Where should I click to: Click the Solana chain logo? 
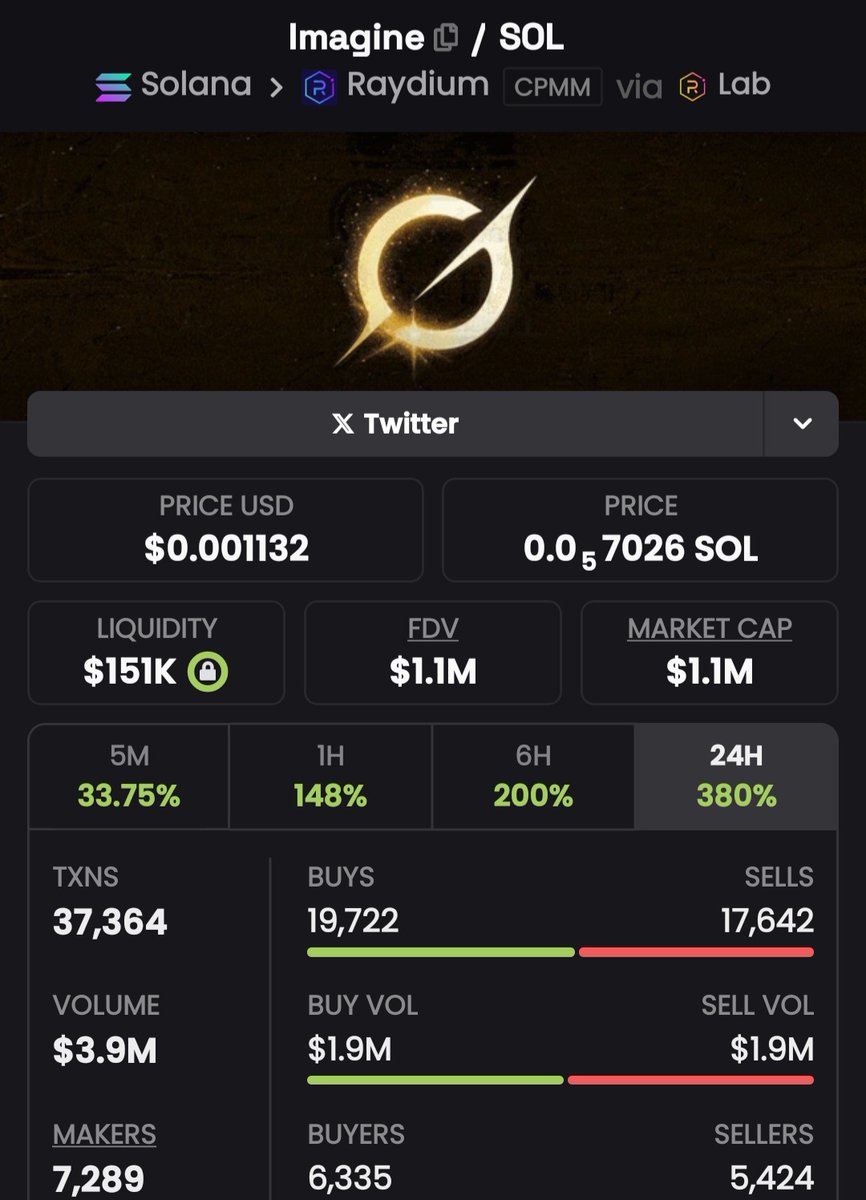tap(113, 87)
